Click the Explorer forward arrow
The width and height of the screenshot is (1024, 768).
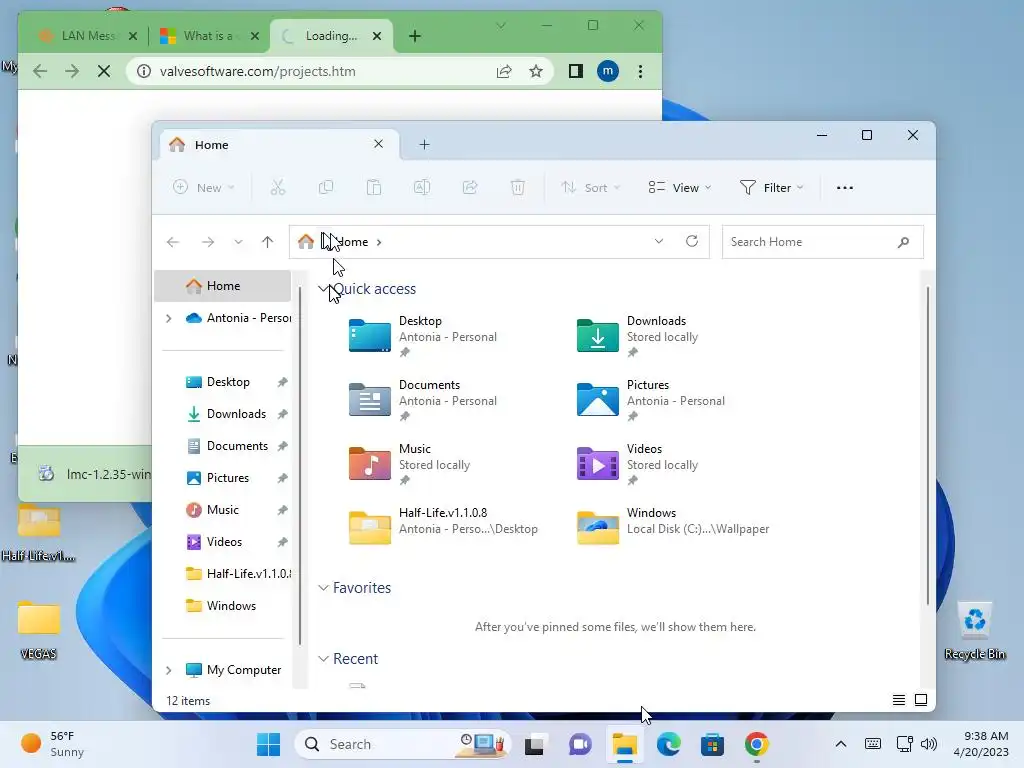(208, 242)
